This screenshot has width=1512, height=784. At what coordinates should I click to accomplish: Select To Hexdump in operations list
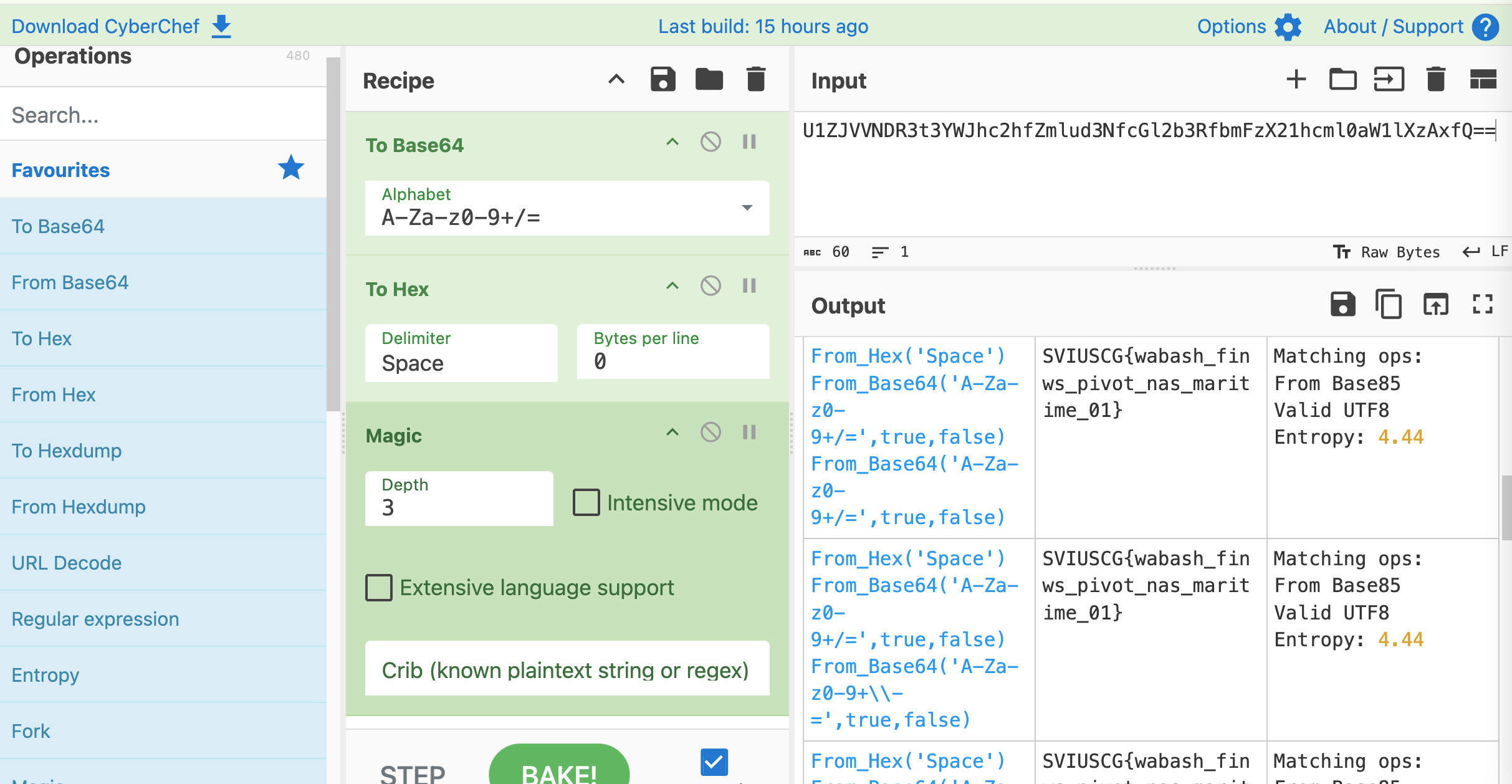click(x=163, y=451)
